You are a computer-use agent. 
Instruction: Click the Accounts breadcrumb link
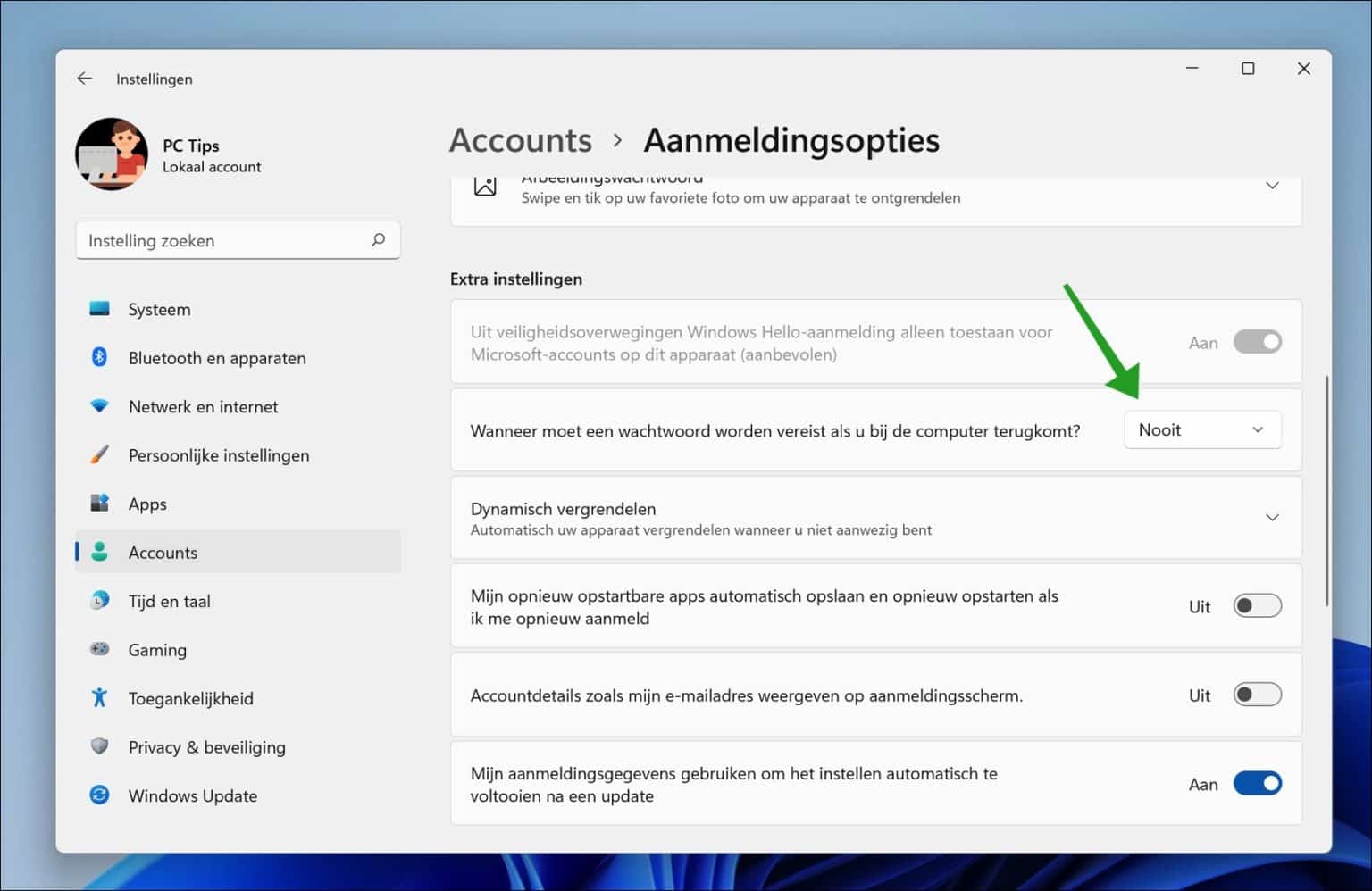pos(521,140)
